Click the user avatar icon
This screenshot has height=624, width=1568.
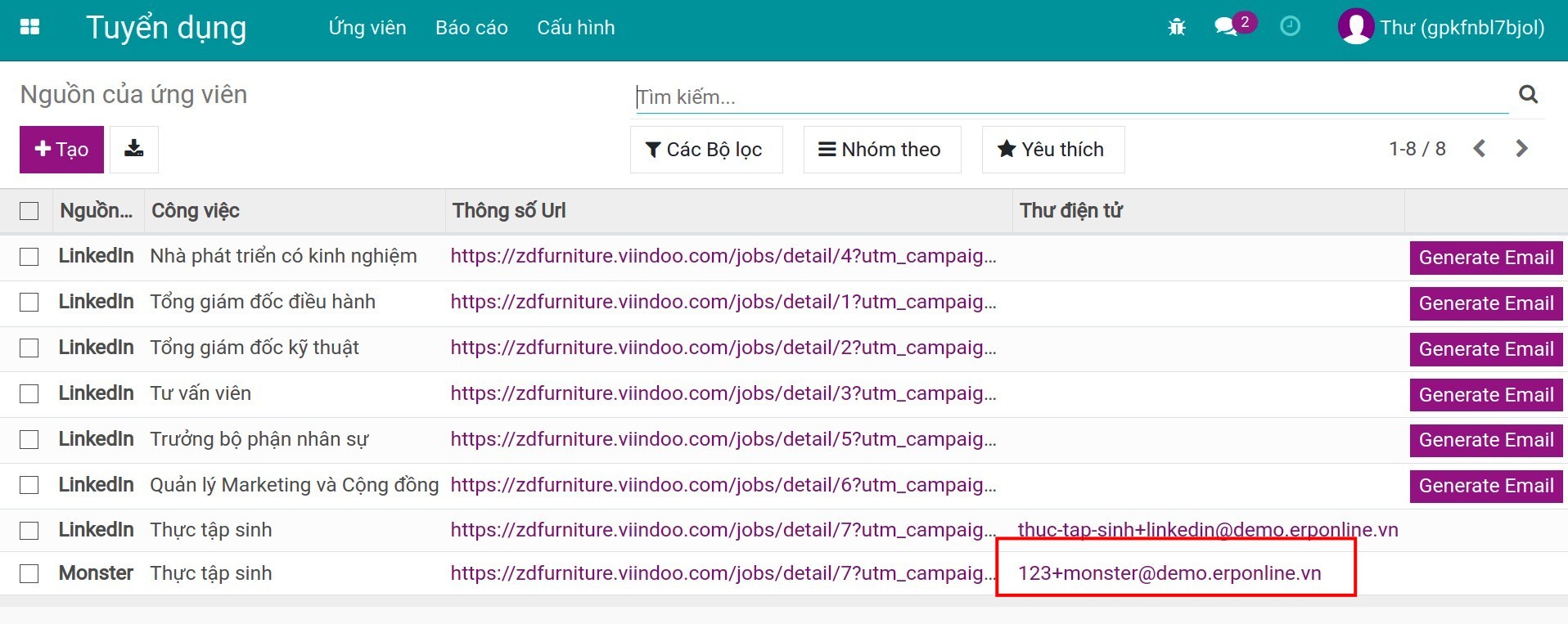1355,27
